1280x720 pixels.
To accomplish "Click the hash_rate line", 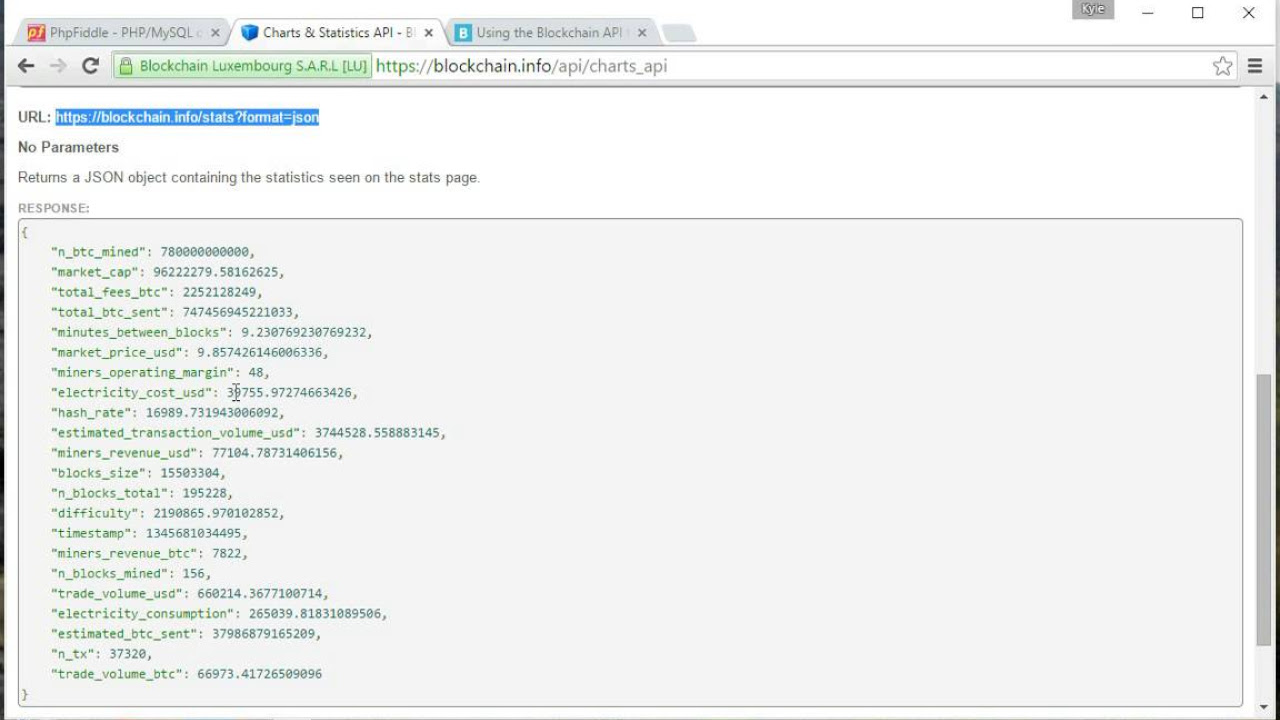I will click(168, 412).
